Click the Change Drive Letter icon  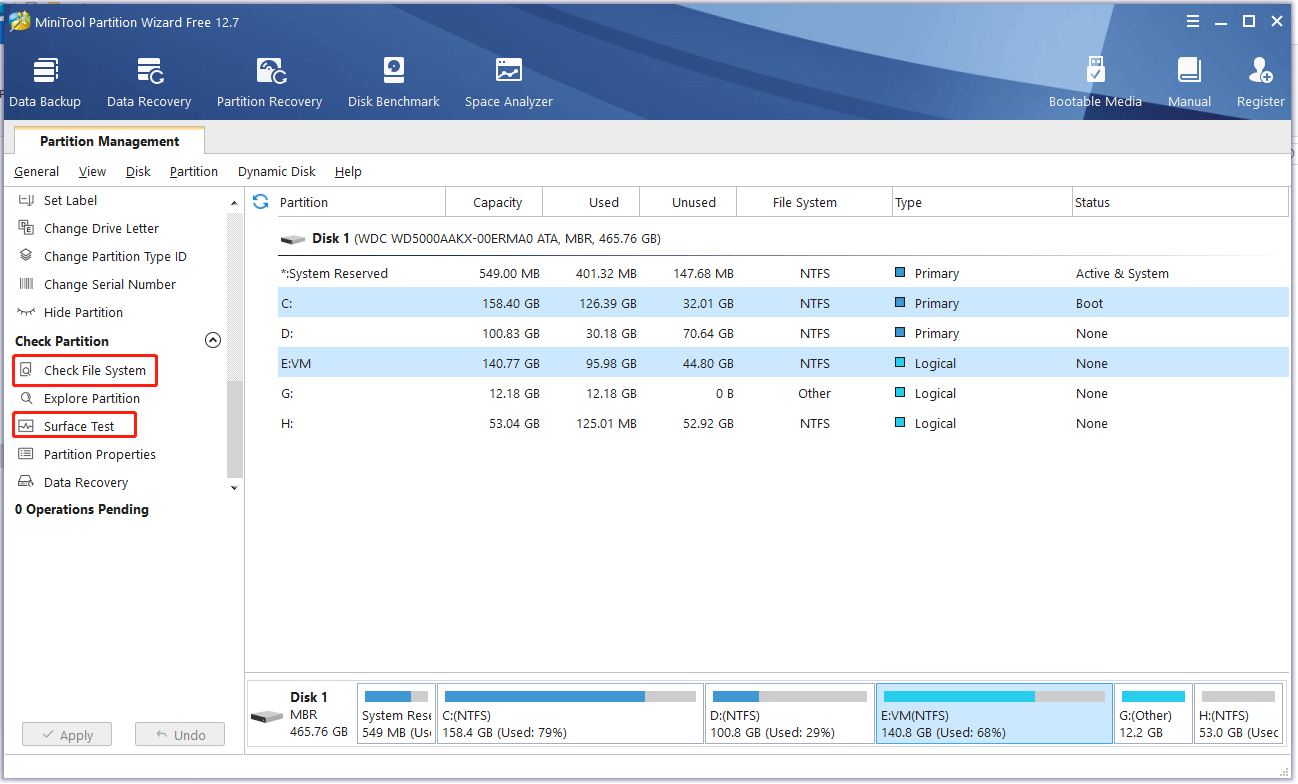pyautogui.click(x=26, y=229)
